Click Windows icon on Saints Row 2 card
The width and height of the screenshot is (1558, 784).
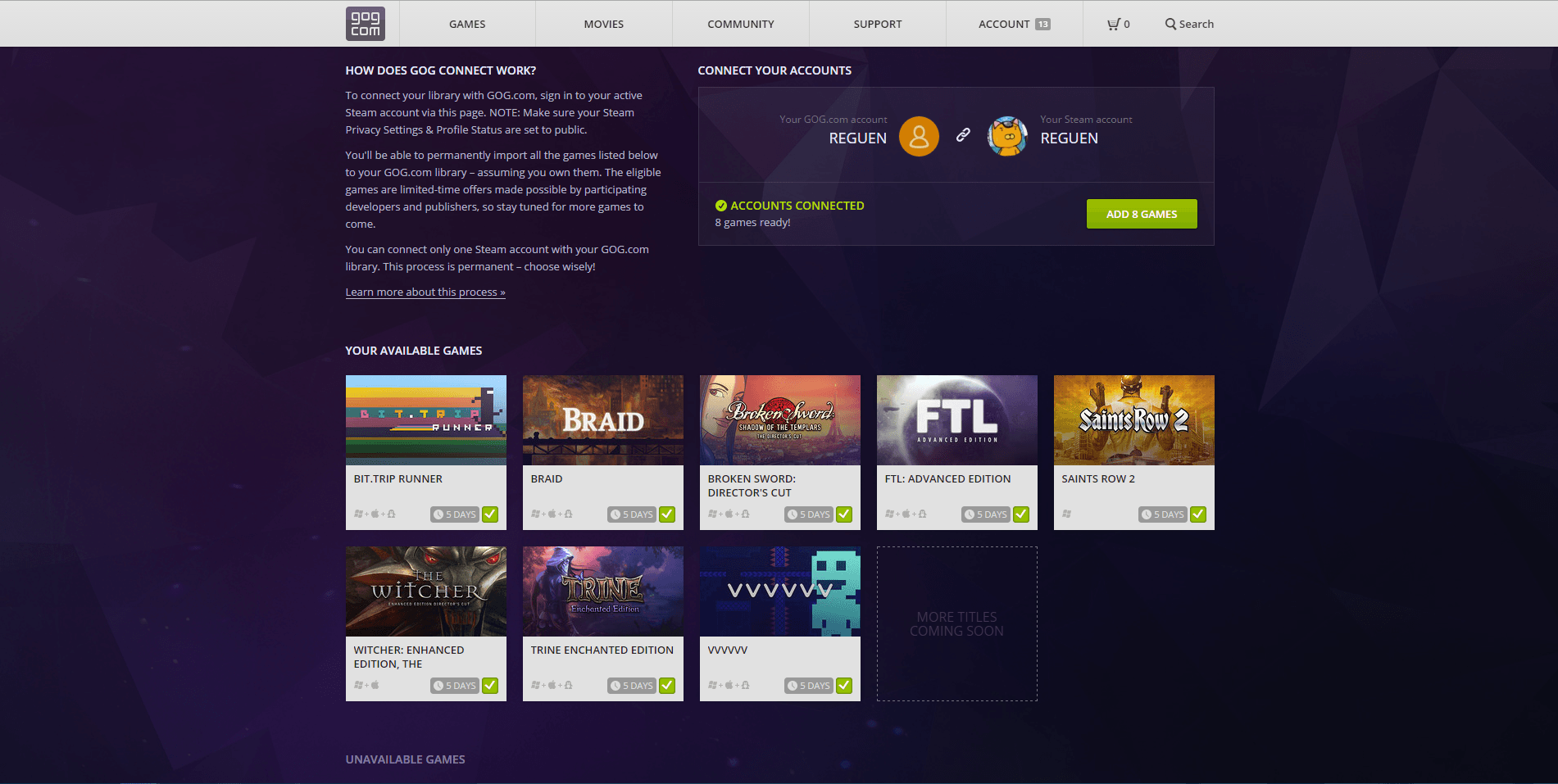pyautogui.click(x=1066, y=514)
